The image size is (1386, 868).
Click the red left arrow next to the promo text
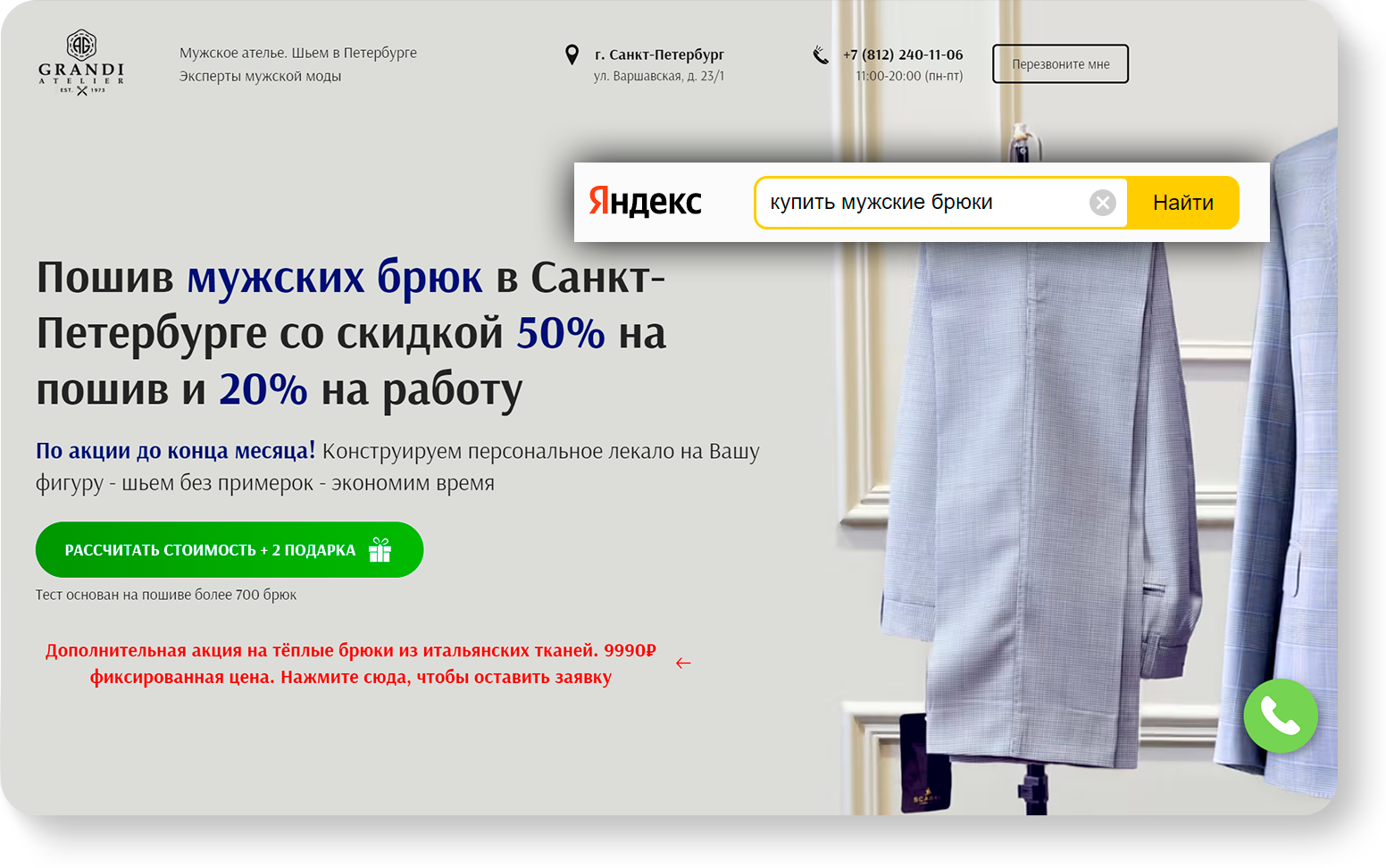point(684,663)
